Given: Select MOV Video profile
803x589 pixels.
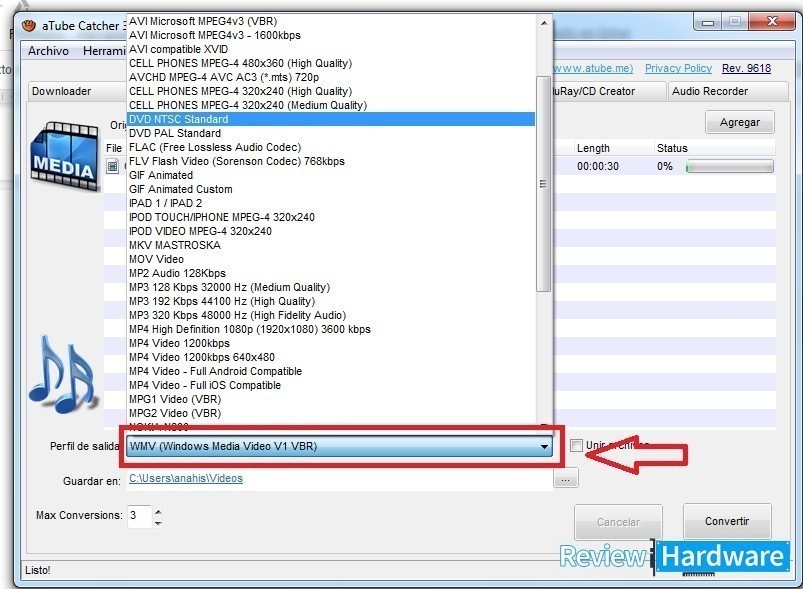Looking at the screenshot, I should 331,259.
